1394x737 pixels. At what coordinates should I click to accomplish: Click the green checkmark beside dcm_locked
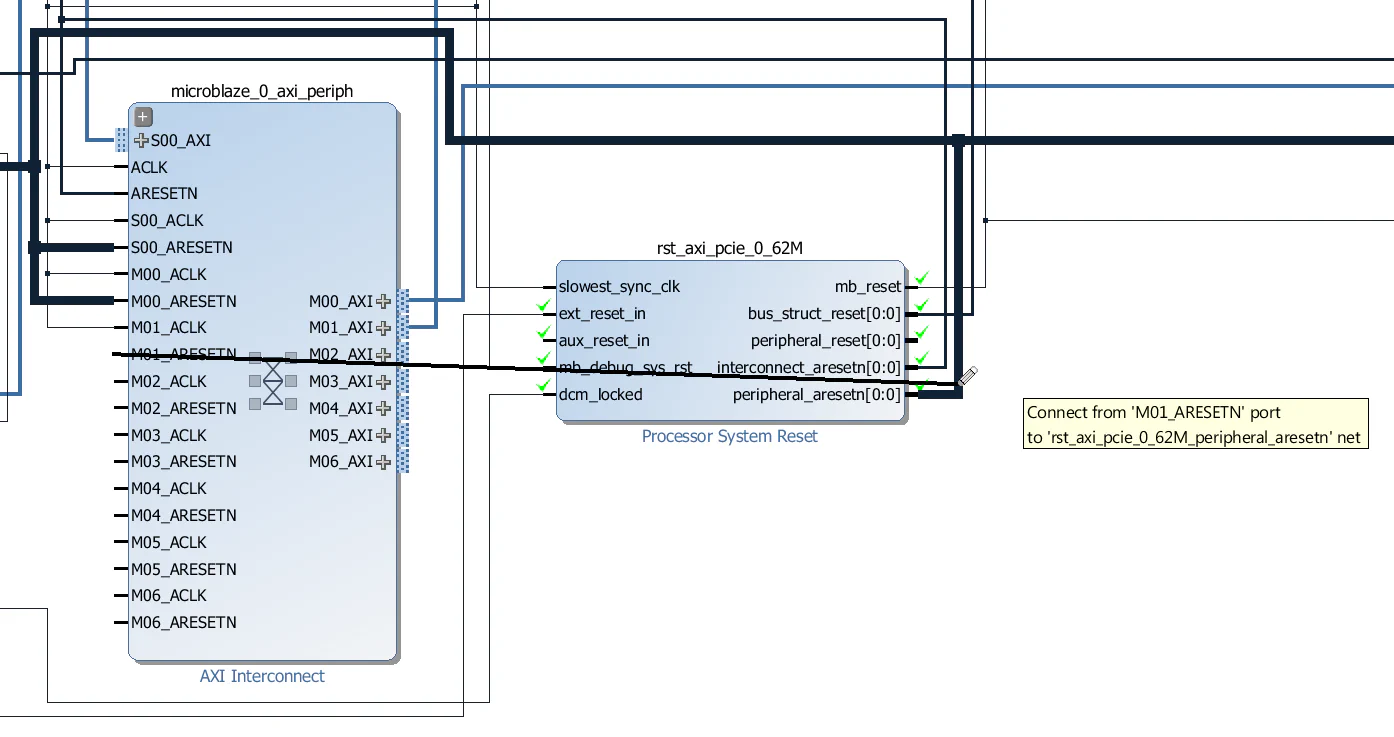click(x=543, y=385)
